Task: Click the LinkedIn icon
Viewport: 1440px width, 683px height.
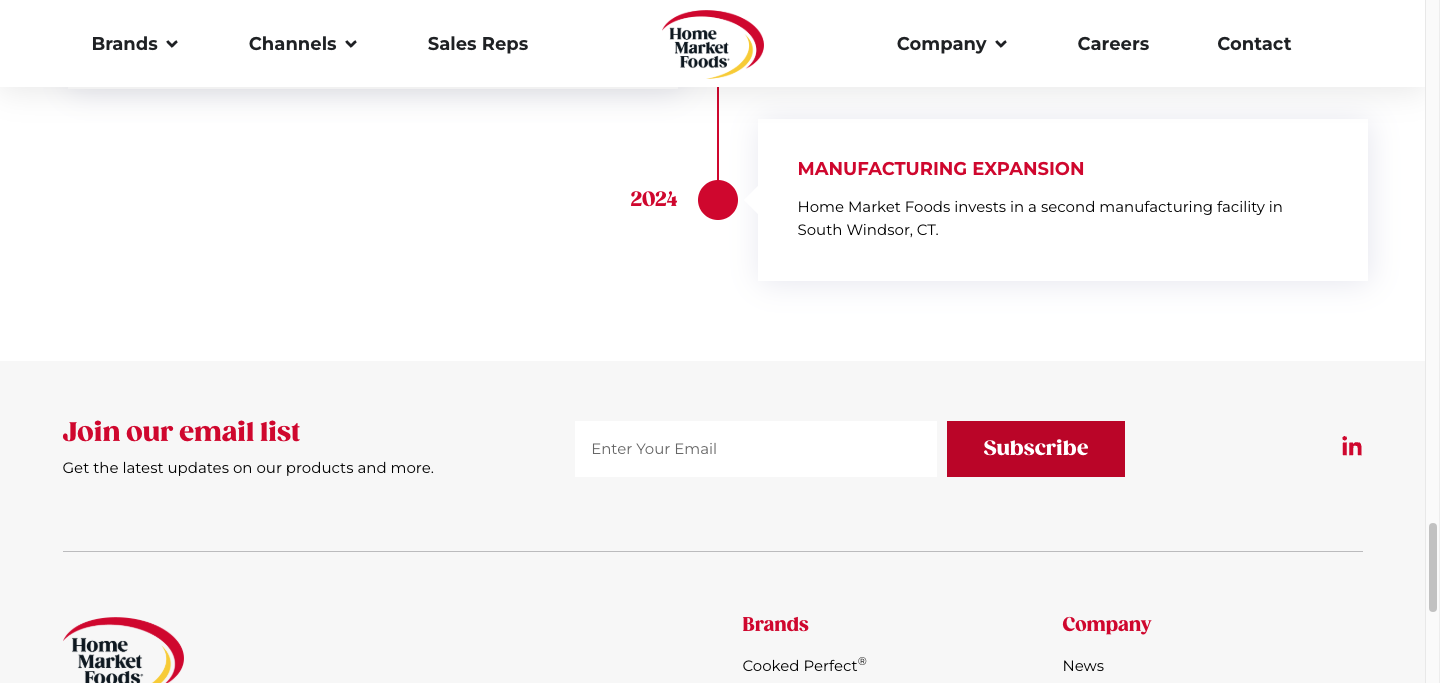Action: click(1351, 448)
